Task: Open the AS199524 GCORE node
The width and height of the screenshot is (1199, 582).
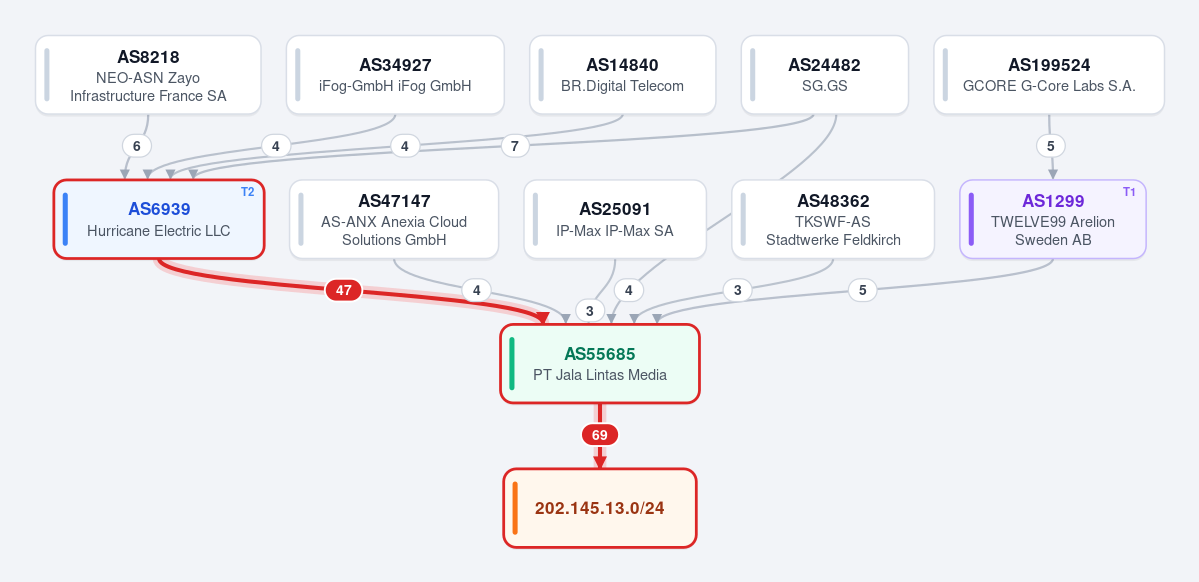Action: coord(1049,75)
